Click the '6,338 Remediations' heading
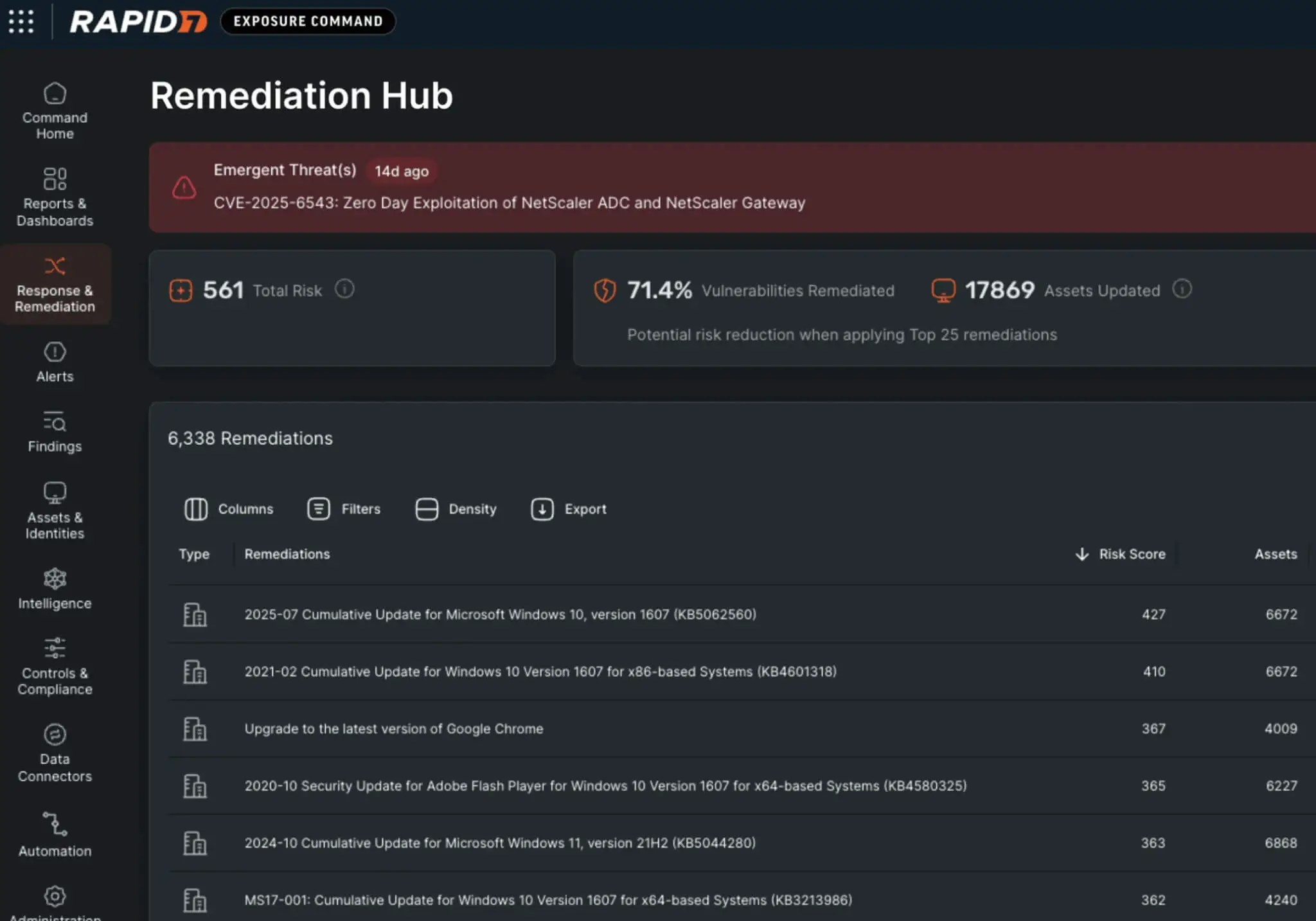Image resolution: width=1316 pixels, height=921 pixels. [250, 438]
